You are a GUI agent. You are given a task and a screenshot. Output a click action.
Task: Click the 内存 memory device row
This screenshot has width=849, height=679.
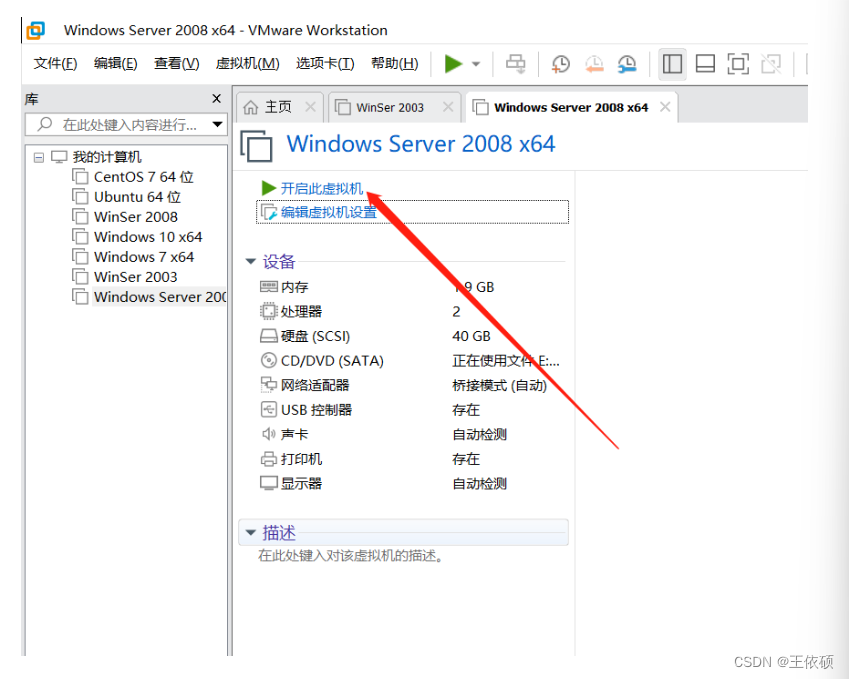click(x=412, y=287)
